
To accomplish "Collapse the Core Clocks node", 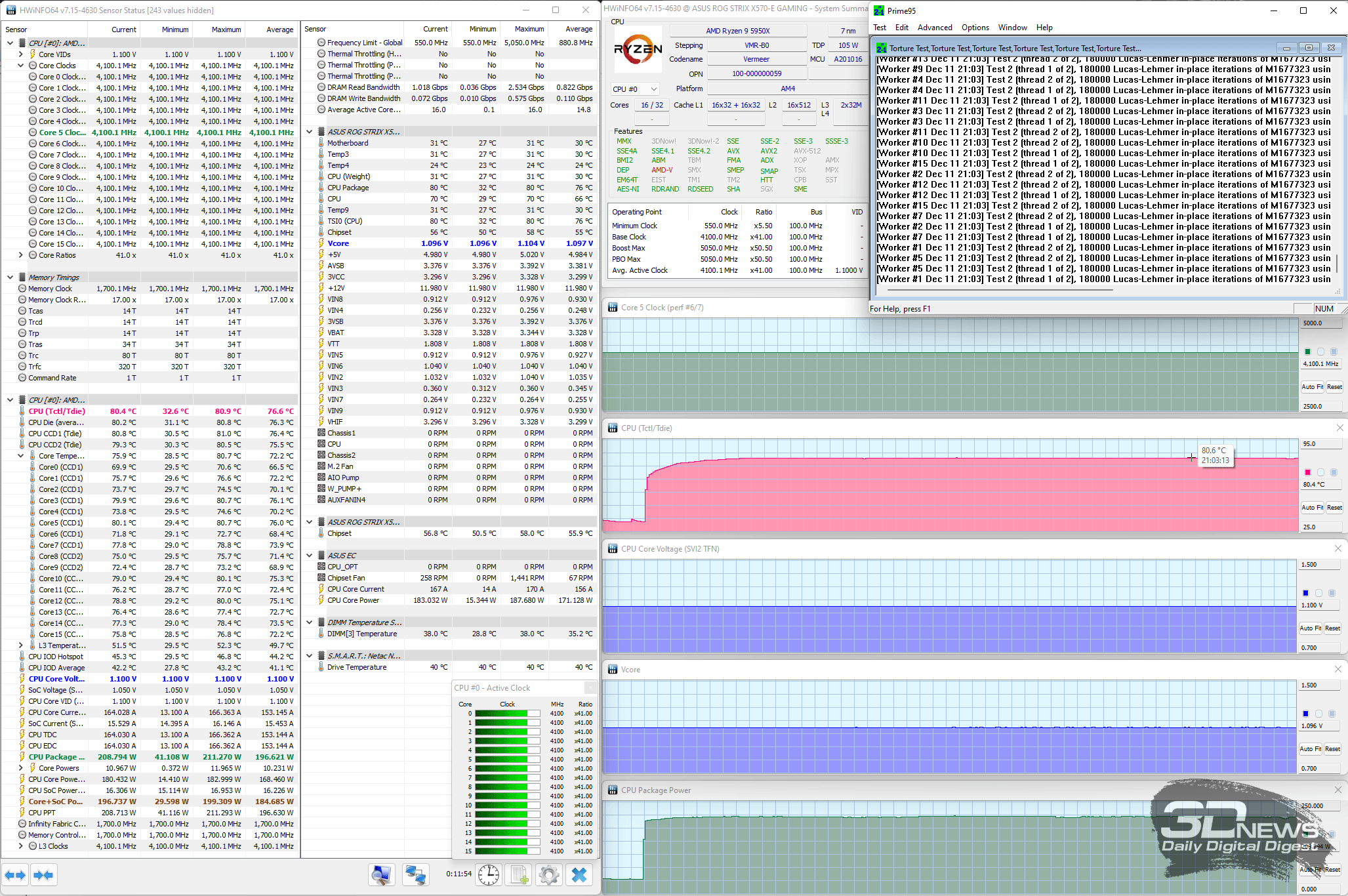I will pos(20,66).
